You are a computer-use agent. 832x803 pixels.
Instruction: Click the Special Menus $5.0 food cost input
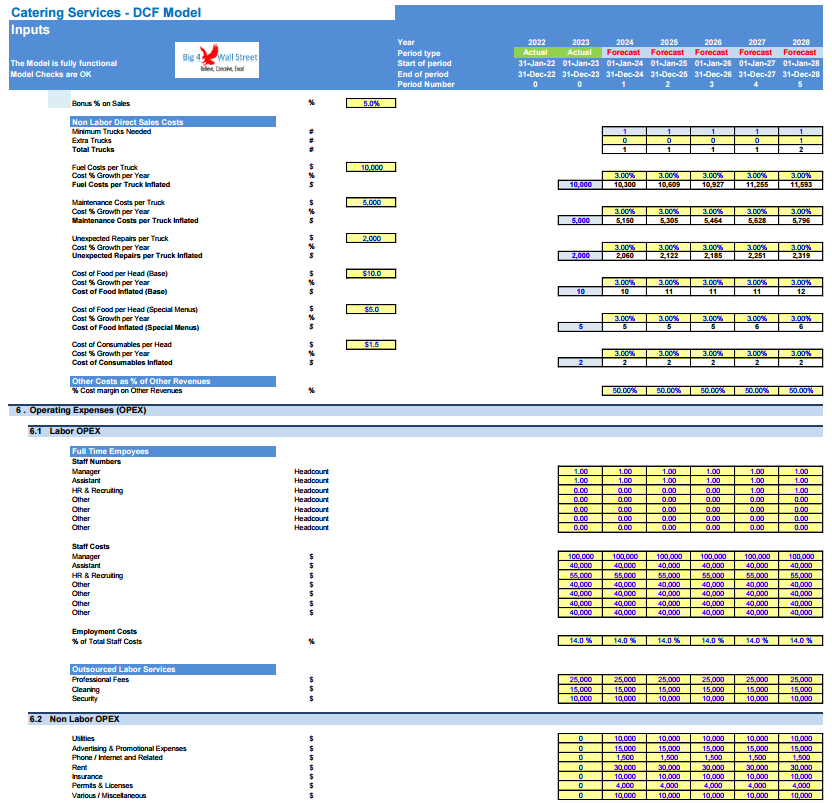371,309
